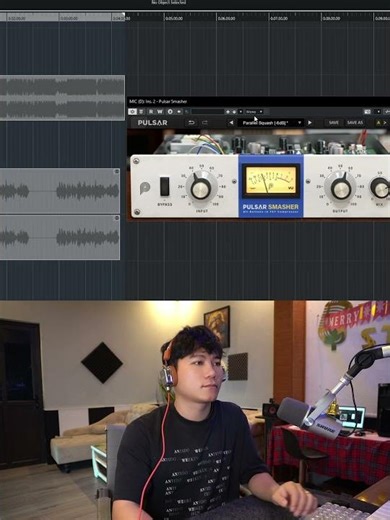Select the bottom vocal audio clip
The height and width of the screenshot is (520, 390).
[x=60, y=237]
